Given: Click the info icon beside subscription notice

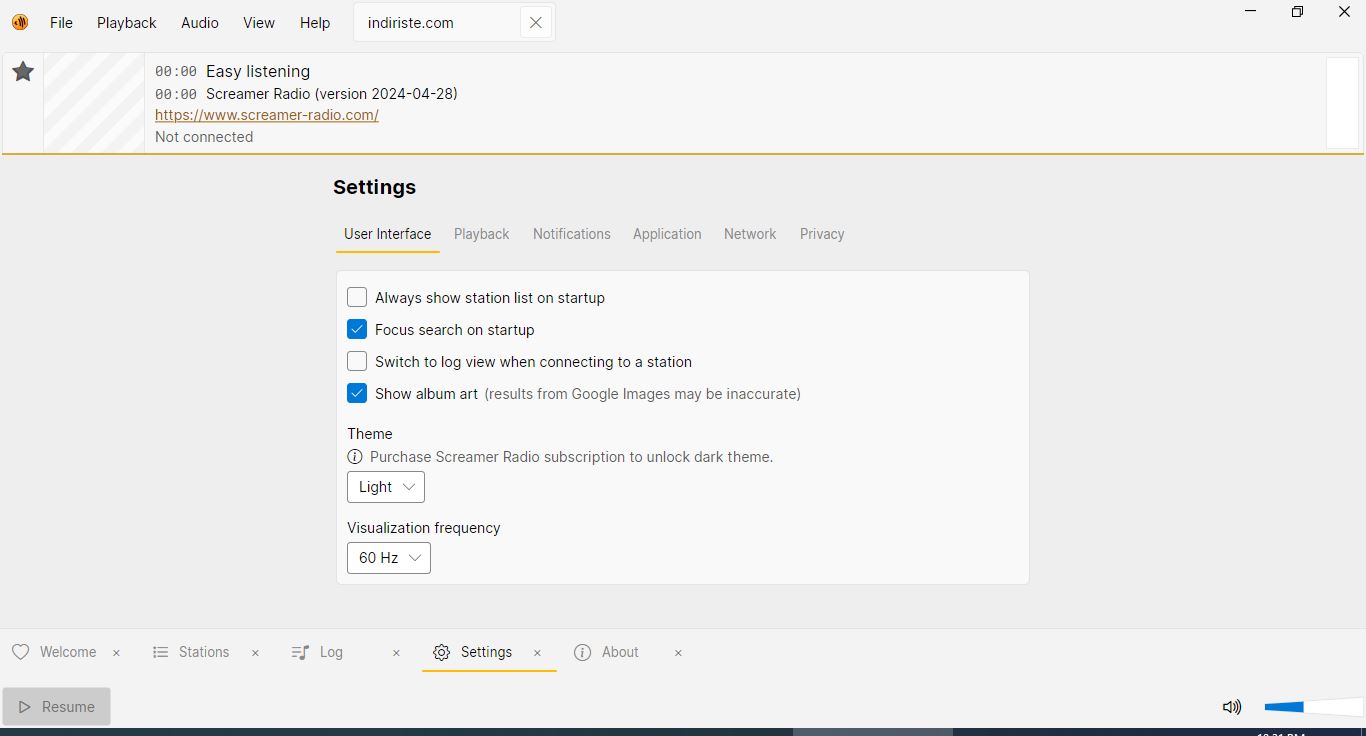Looking at the screenshot, I should click(x=355, y=457).
